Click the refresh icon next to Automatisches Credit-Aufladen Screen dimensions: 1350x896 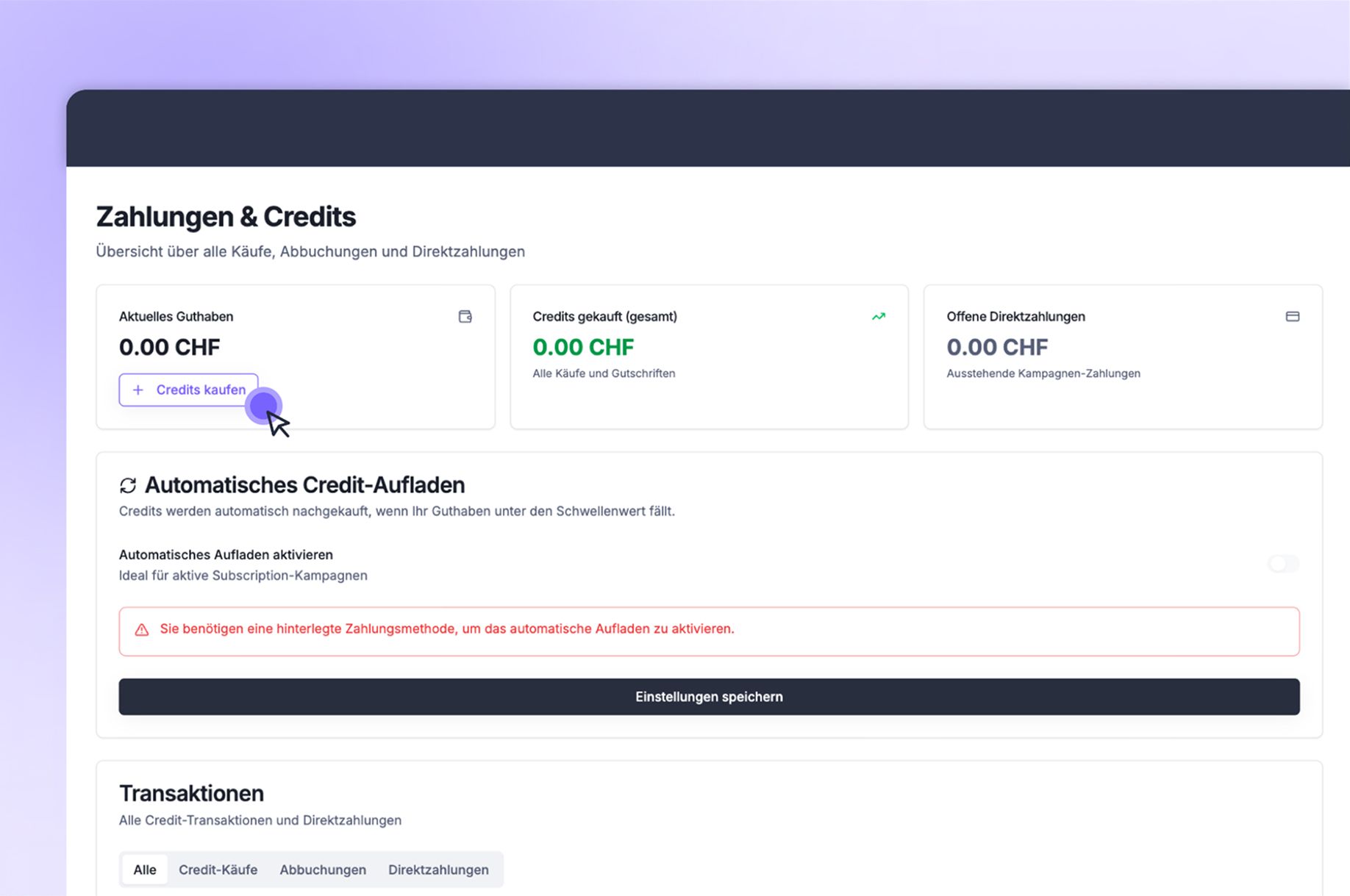pyautogui.click(x=129, y=484)
